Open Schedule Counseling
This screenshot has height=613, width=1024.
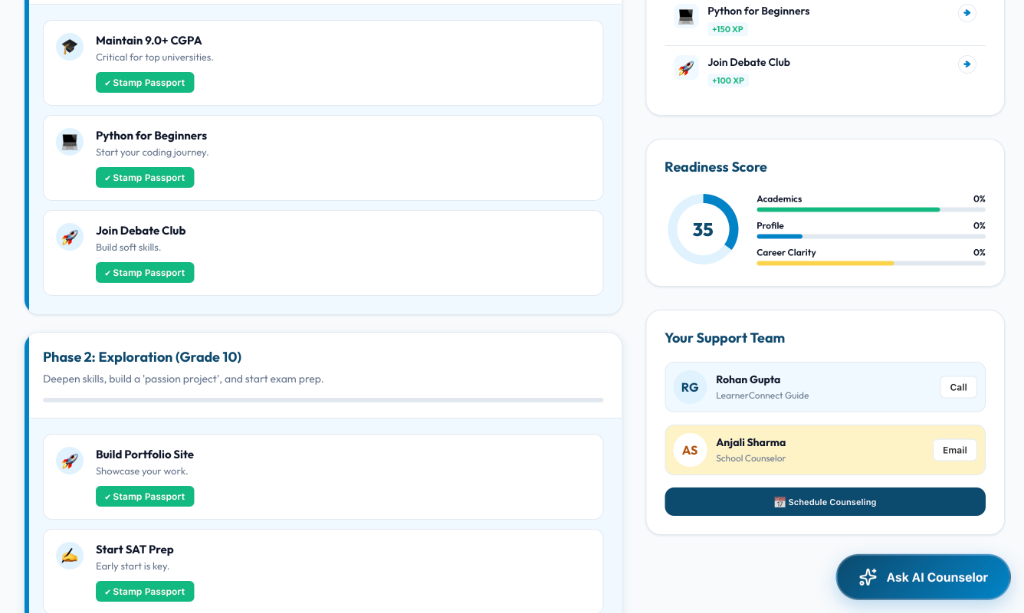[825, 502]
